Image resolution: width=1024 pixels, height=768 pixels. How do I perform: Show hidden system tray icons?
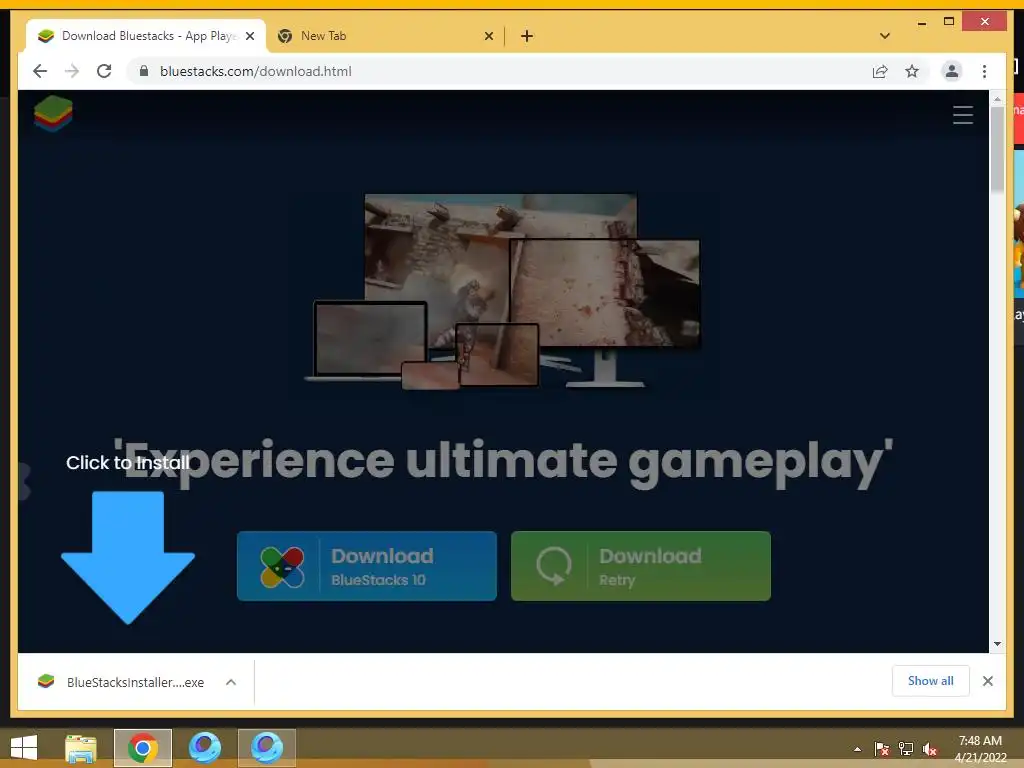857,749
